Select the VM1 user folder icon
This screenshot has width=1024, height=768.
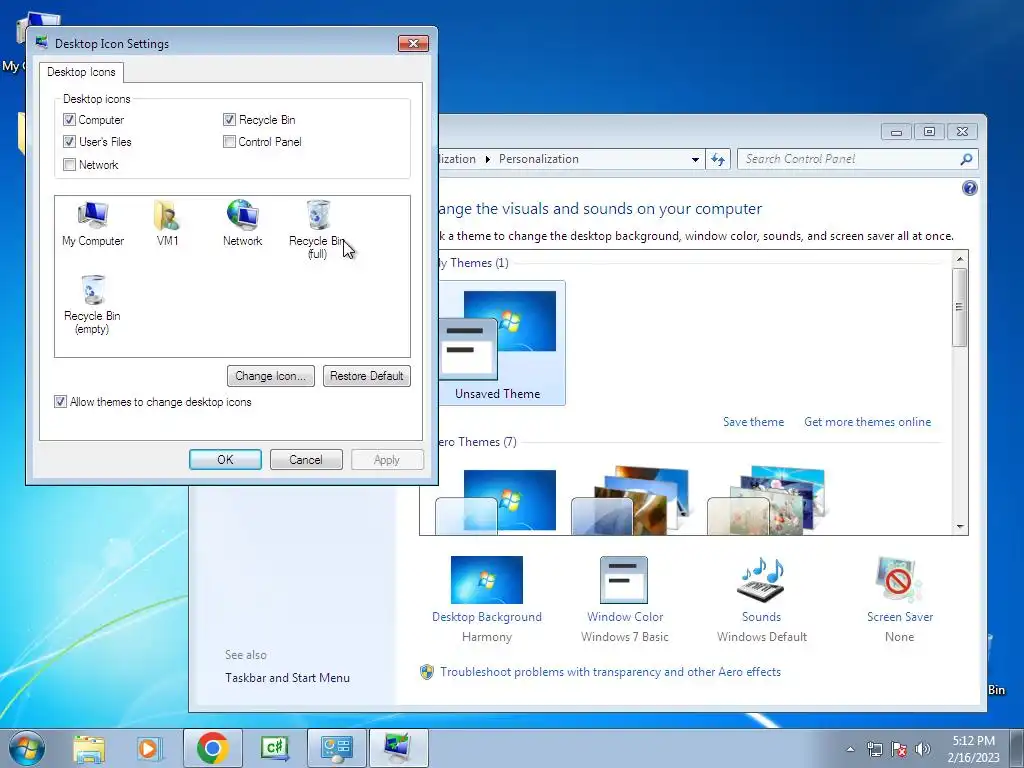pyautogui.click(x=167, y=223)
